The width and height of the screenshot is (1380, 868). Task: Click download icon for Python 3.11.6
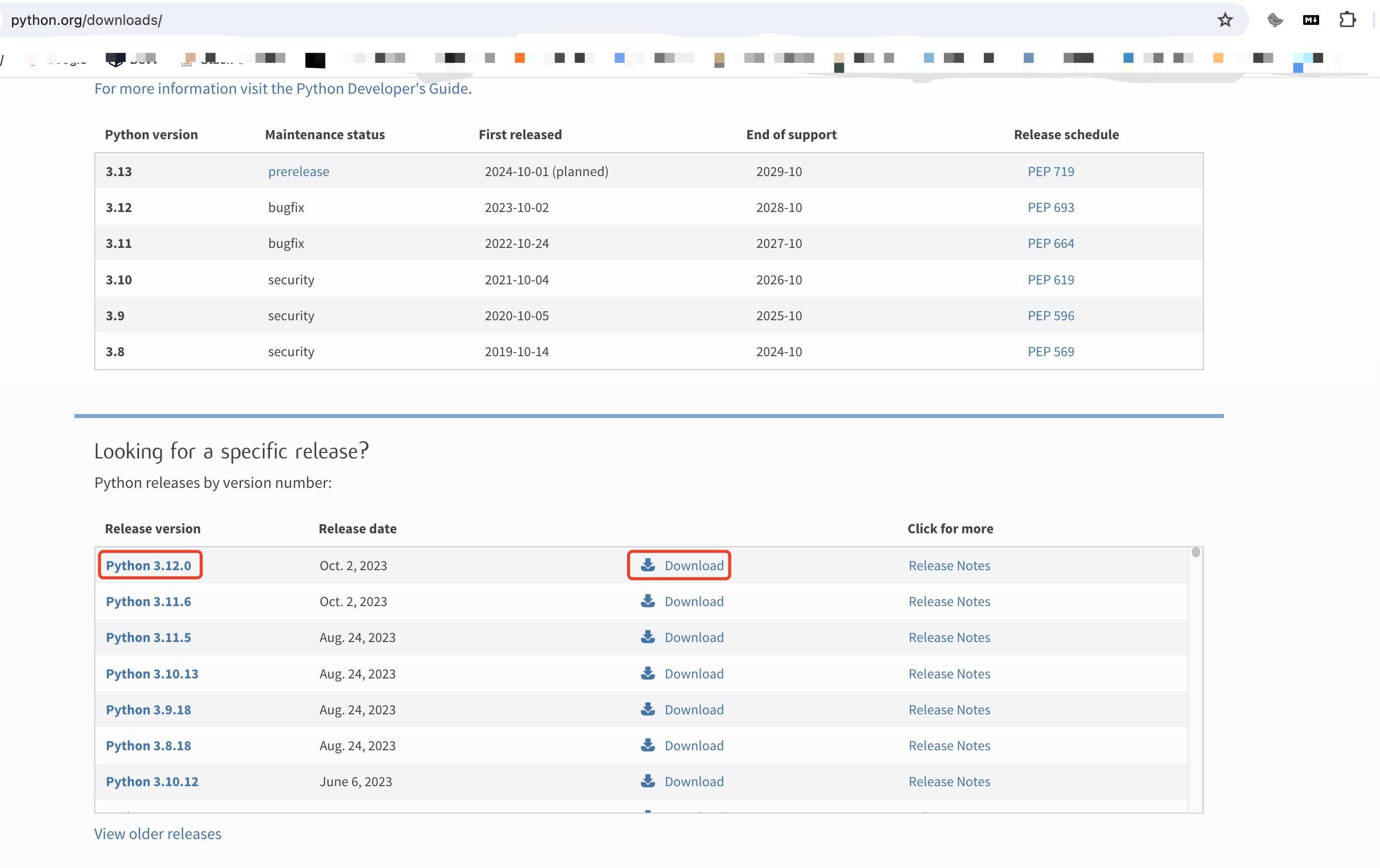(x=648, y=601)
